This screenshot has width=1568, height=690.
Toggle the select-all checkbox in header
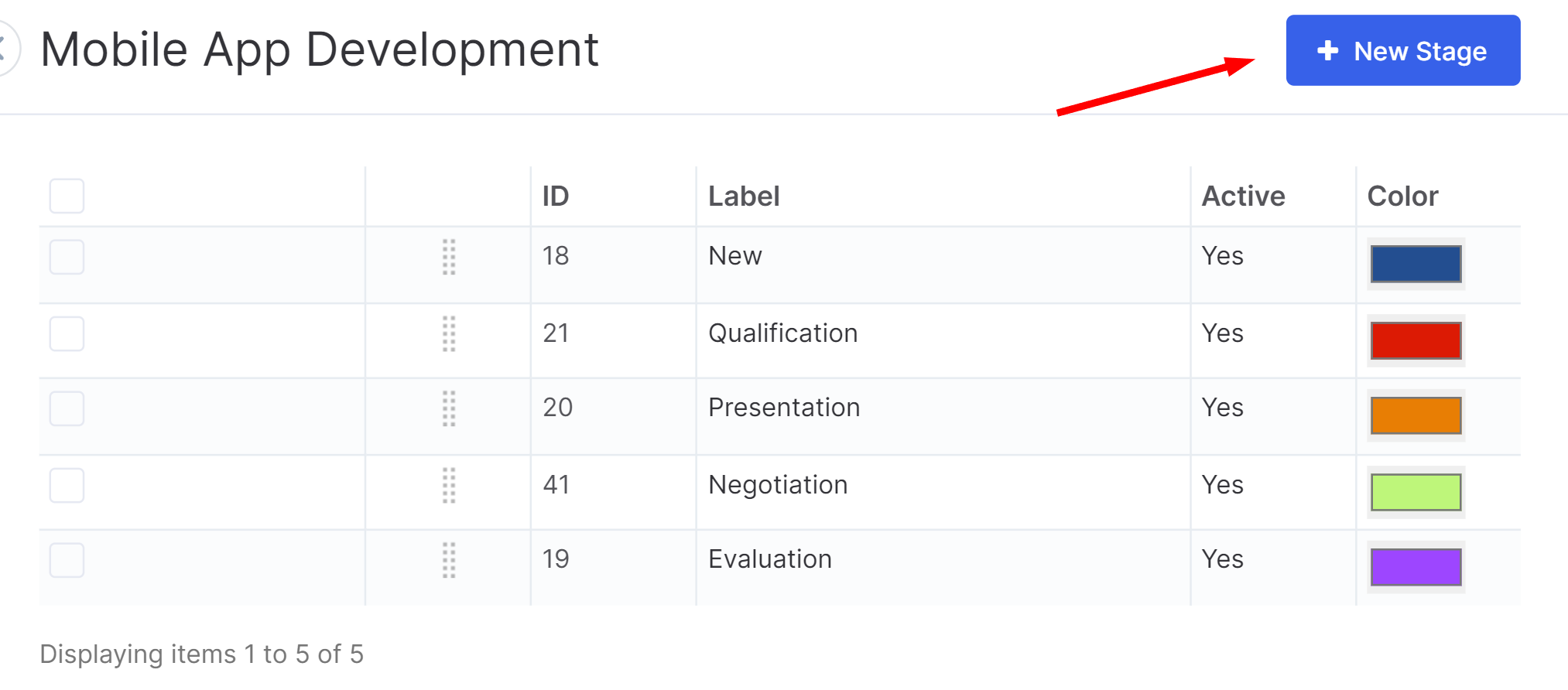[67, 196]
